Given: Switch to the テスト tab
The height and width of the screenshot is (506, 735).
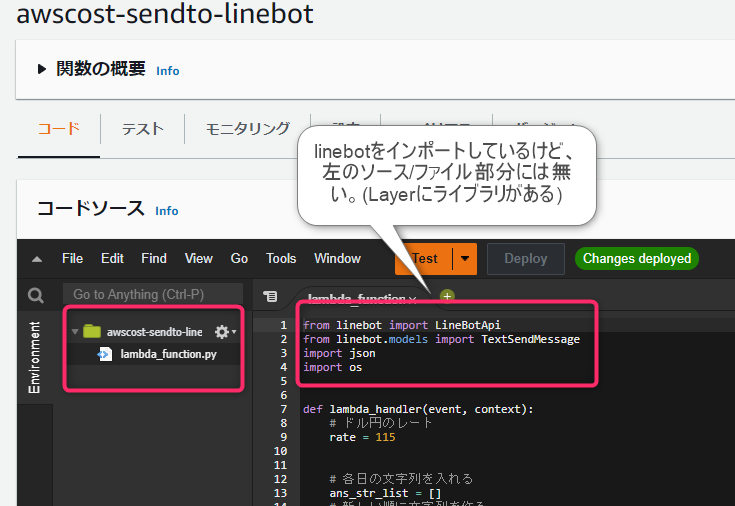Looking at the screenshot, I should click(x=142, y=128).
